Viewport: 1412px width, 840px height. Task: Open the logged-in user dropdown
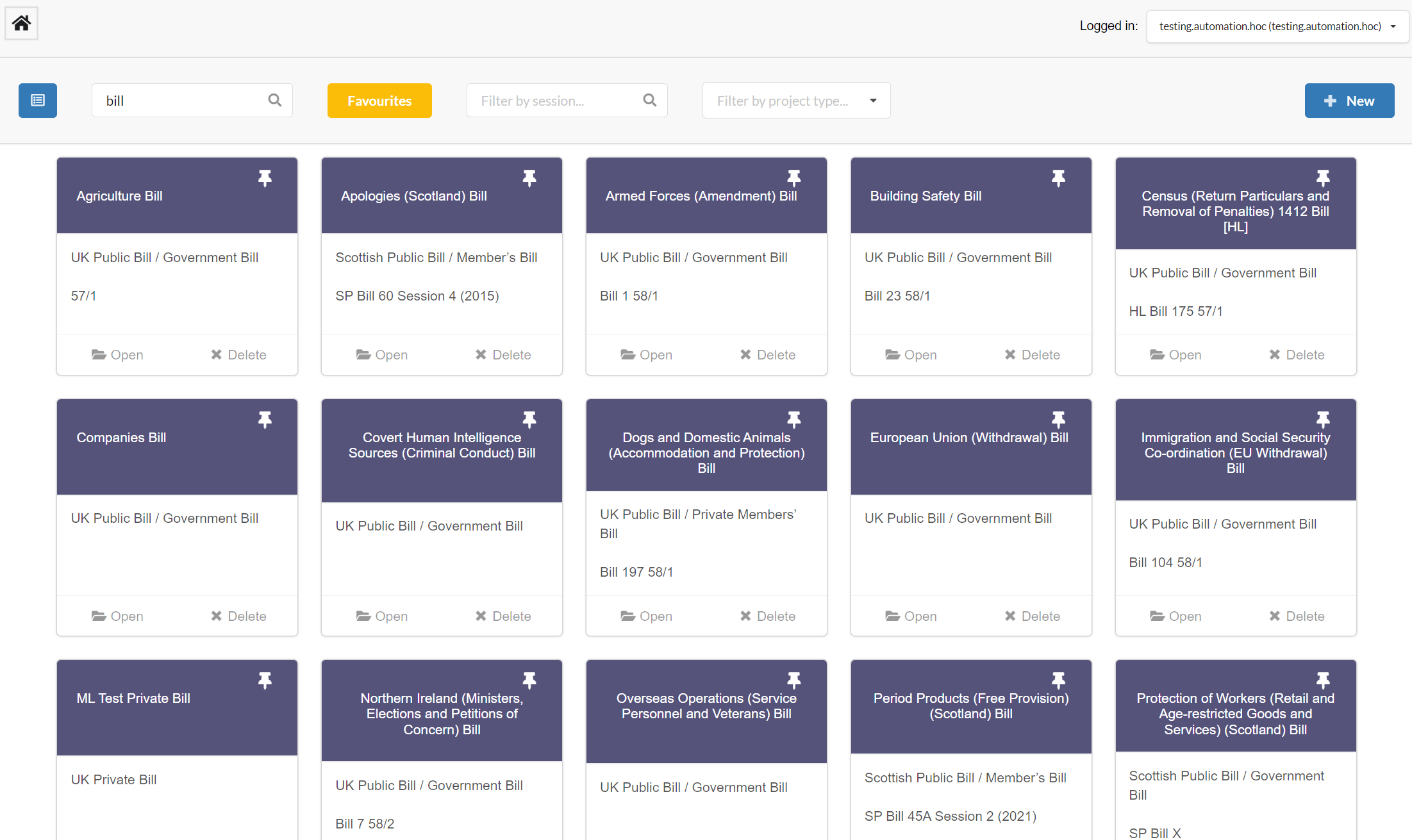[x=1277, y=26]
